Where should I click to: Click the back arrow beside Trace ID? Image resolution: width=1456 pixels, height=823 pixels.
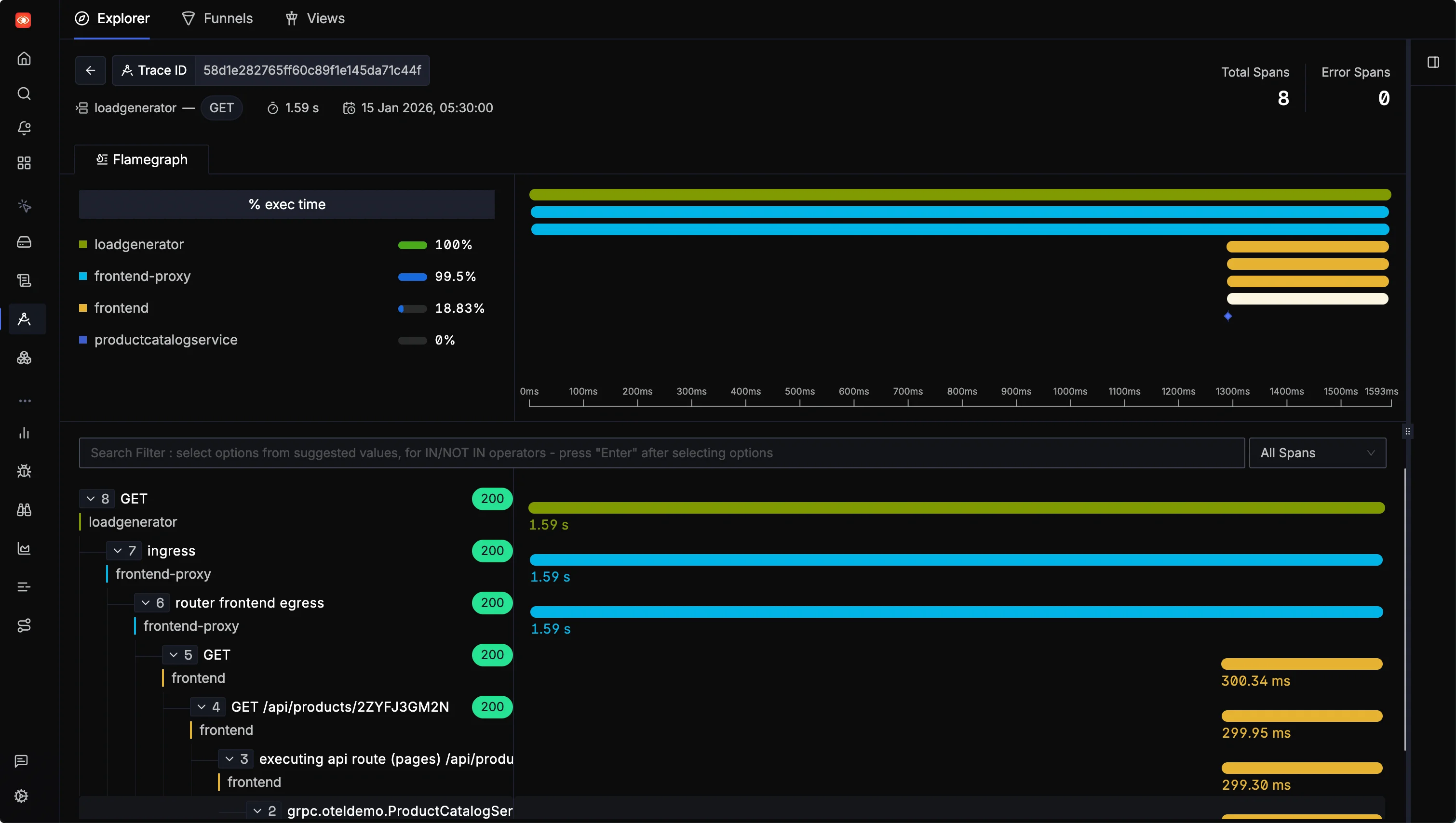(91, 70)
